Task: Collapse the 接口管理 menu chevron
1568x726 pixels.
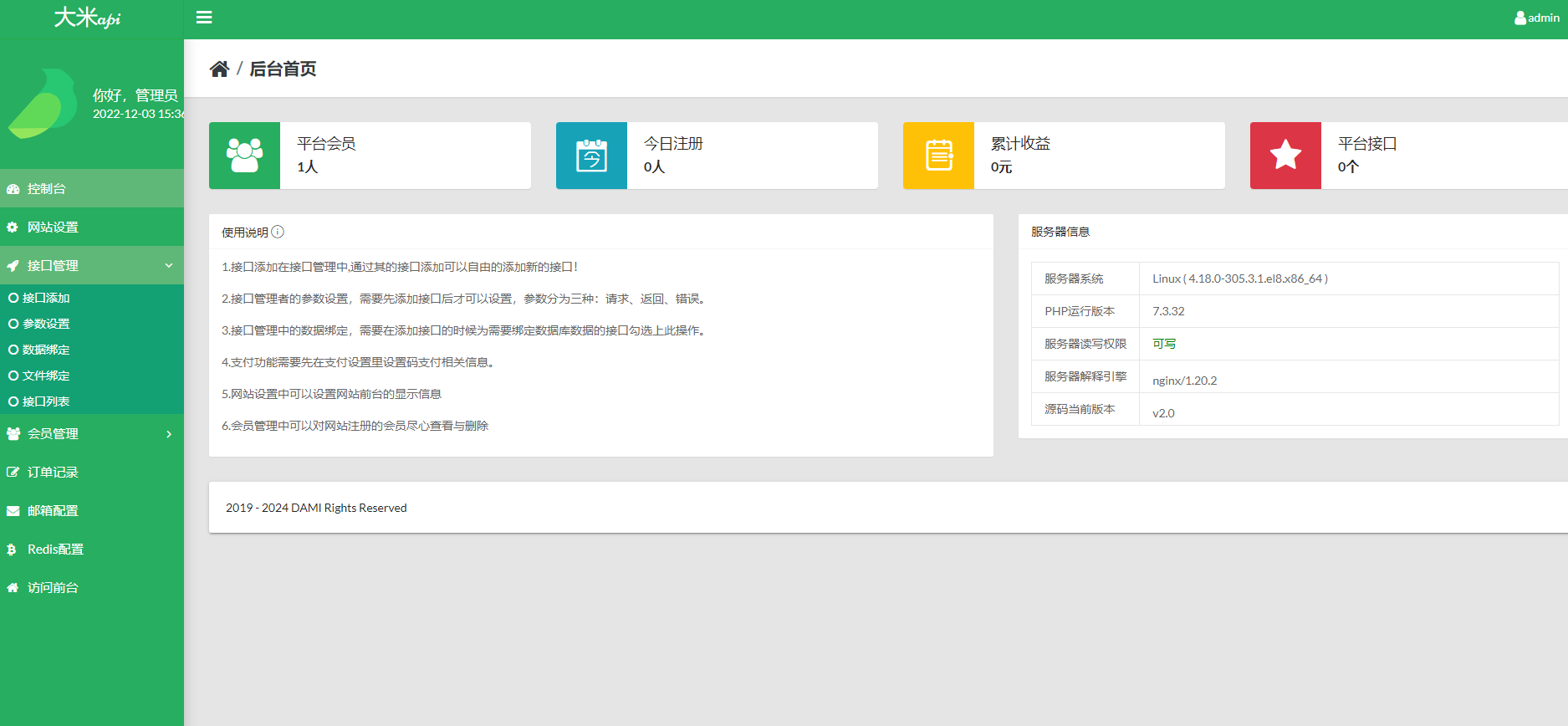Action: click(x=169, y=266)
